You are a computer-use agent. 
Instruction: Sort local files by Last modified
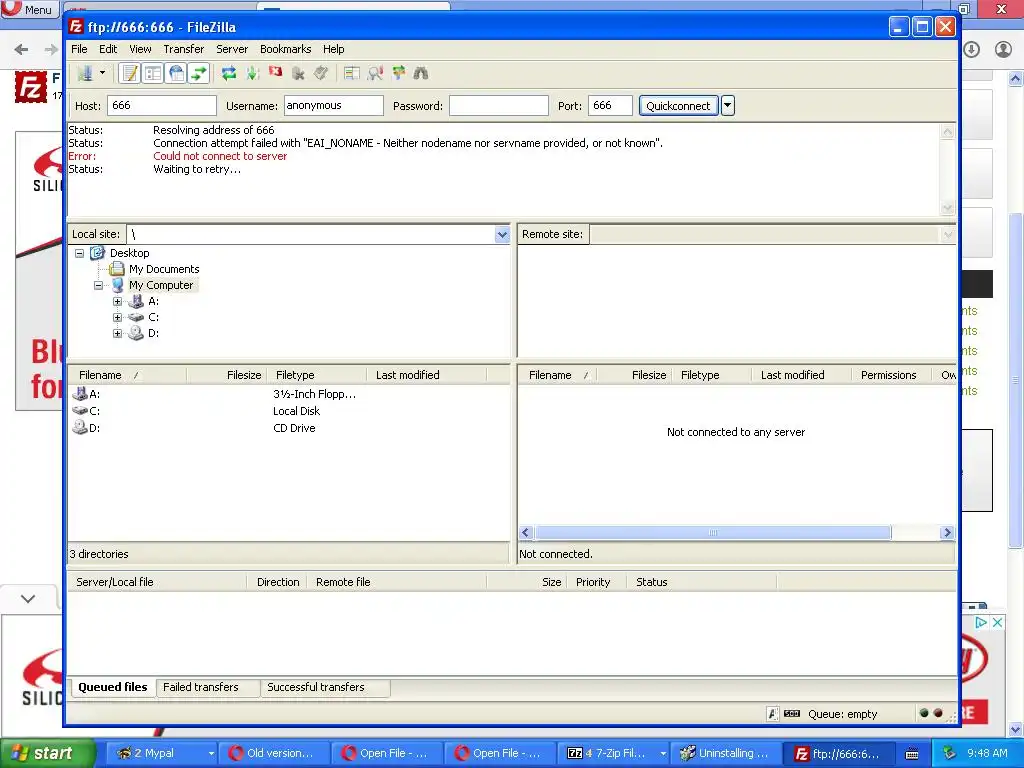[x=426, y=375]
